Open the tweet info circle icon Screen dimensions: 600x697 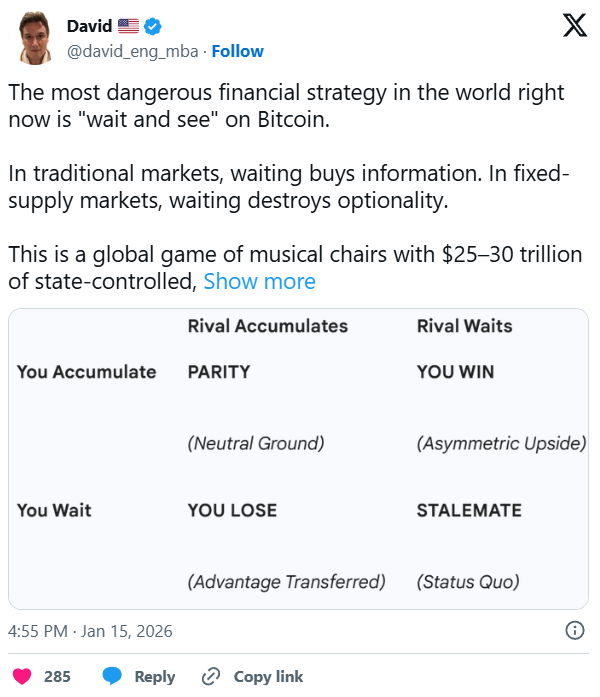tap(575, 631)
